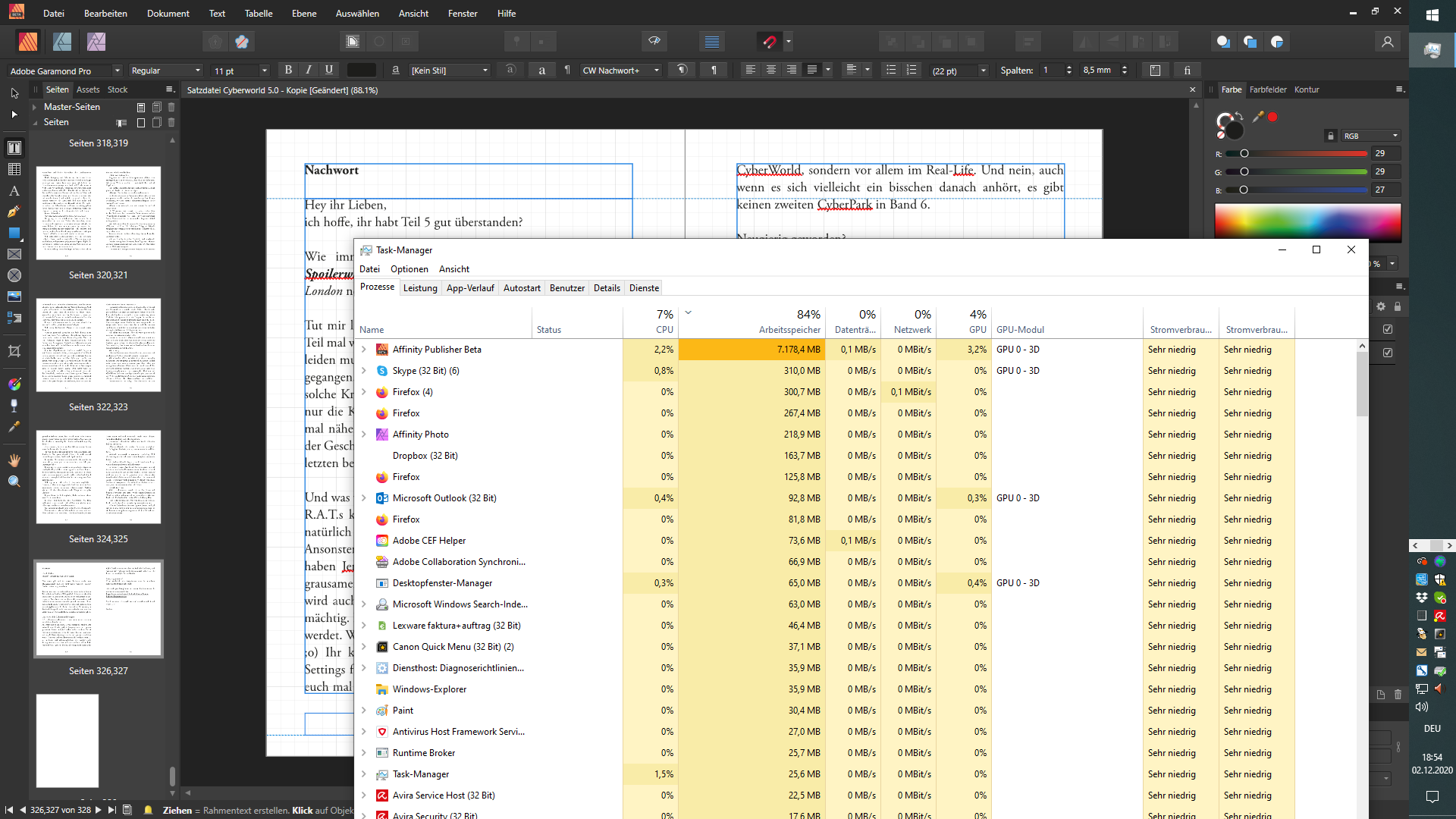This screenshot has width=1456, height=819.
Task: Select the View hand tool
Action: (14, 460)
